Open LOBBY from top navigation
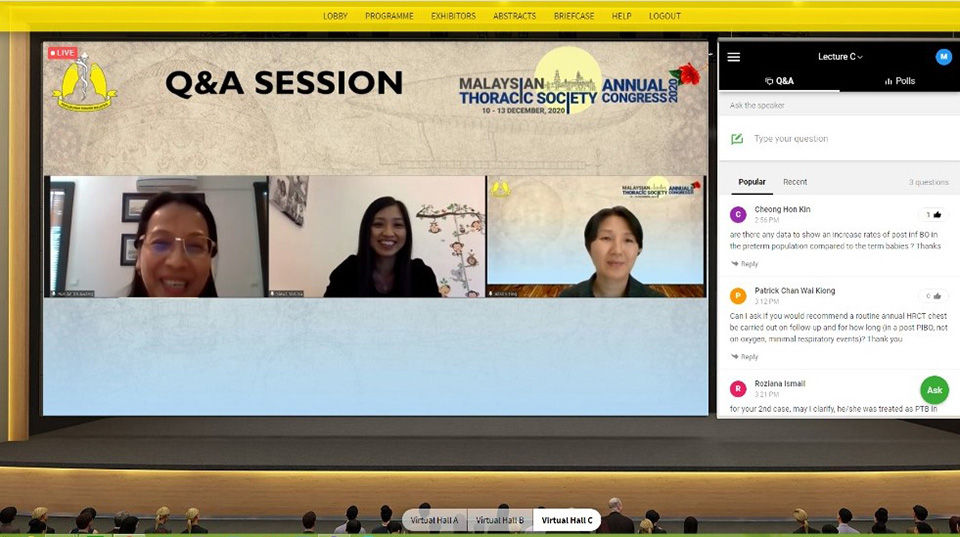Screen dimensions: 960x537 335,16
